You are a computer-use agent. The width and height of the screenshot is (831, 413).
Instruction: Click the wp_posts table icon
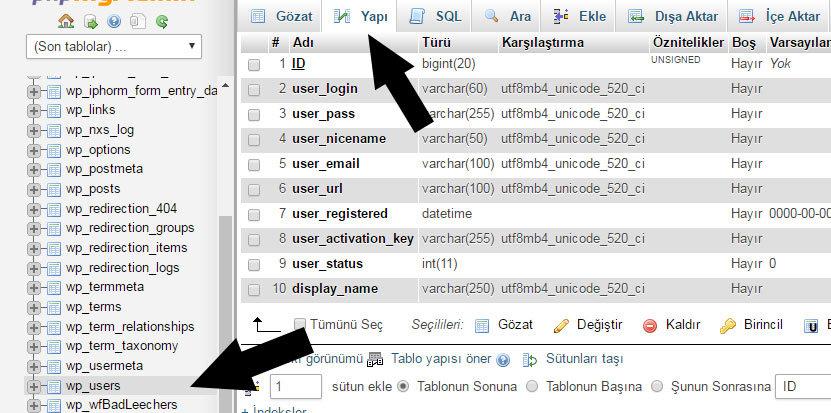(x=54, y=189)
